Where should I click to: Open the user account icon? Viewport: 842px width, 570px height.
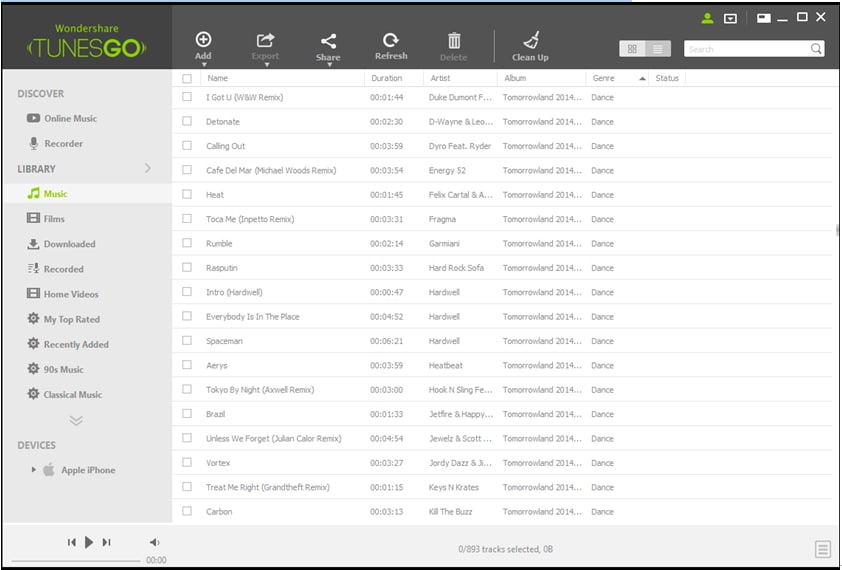(707, 18)
